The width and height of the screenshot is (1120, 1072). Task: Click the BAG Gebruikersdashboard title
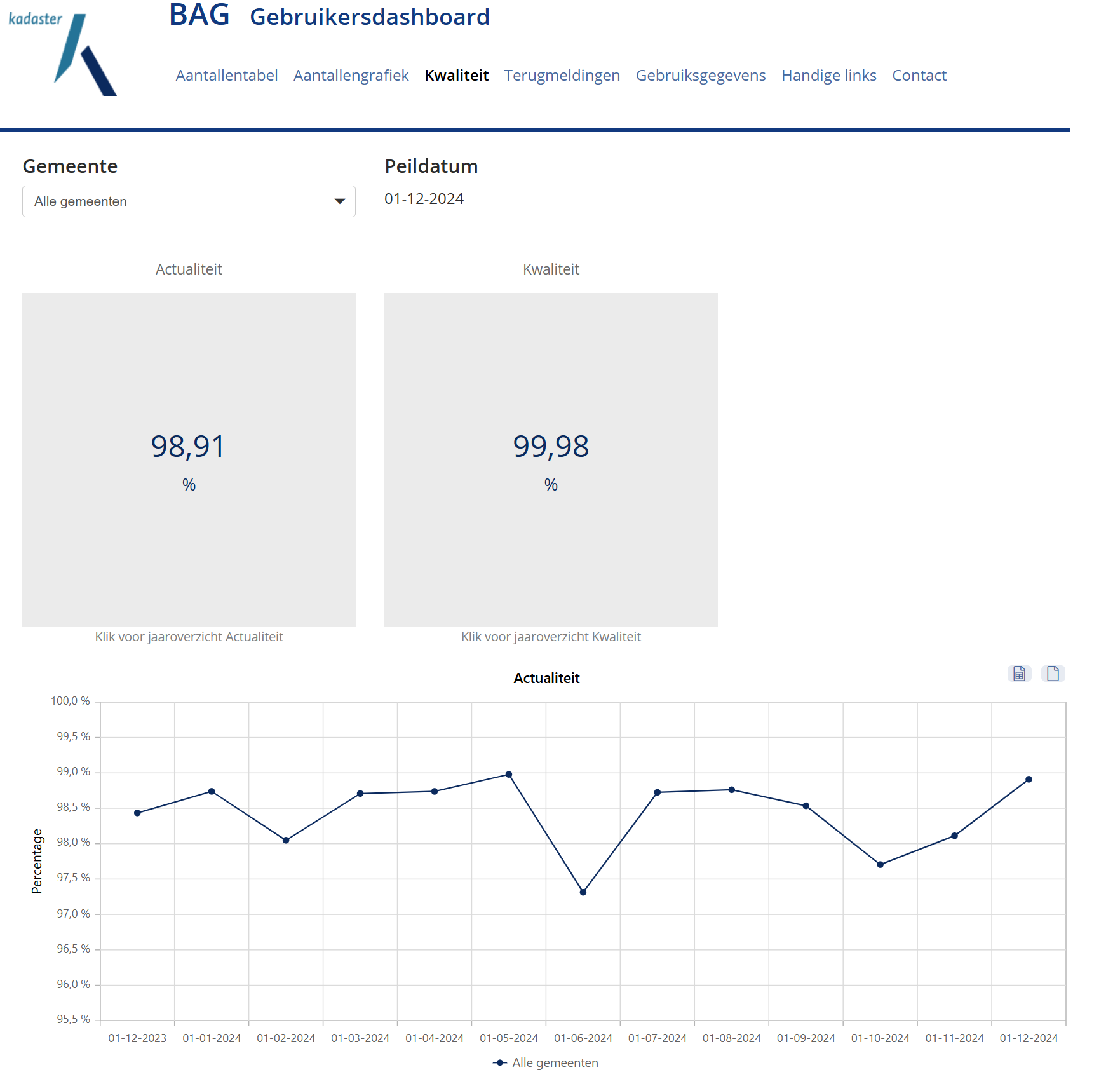point(329,16)
